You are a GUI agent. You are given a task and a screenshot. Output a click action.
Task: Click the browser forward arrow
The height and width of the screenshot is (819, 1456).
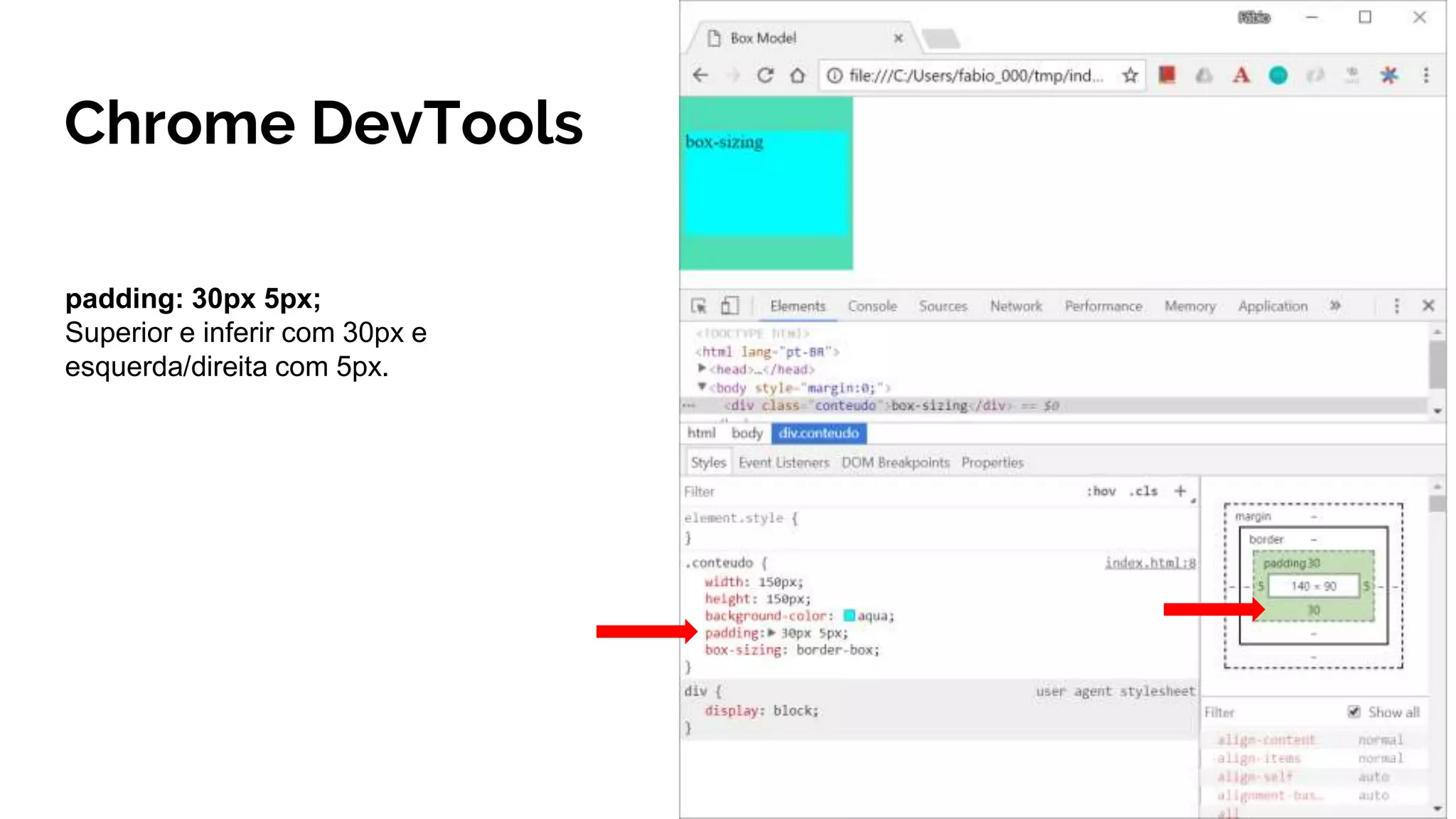(x=734, y=75)
